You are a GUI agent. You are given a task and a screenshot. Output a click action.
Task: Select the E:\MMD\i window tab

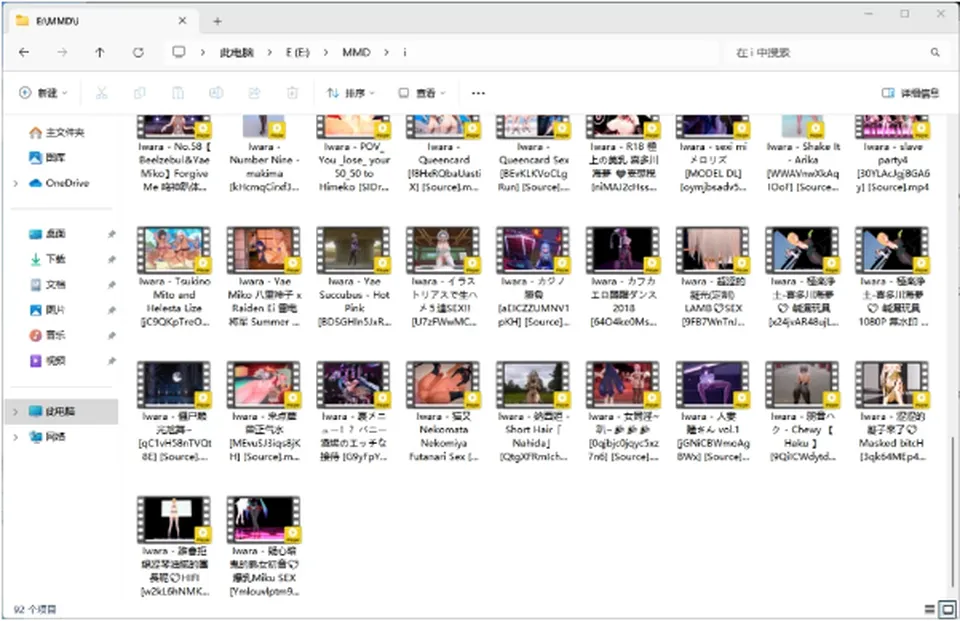[x=102, y=21]
